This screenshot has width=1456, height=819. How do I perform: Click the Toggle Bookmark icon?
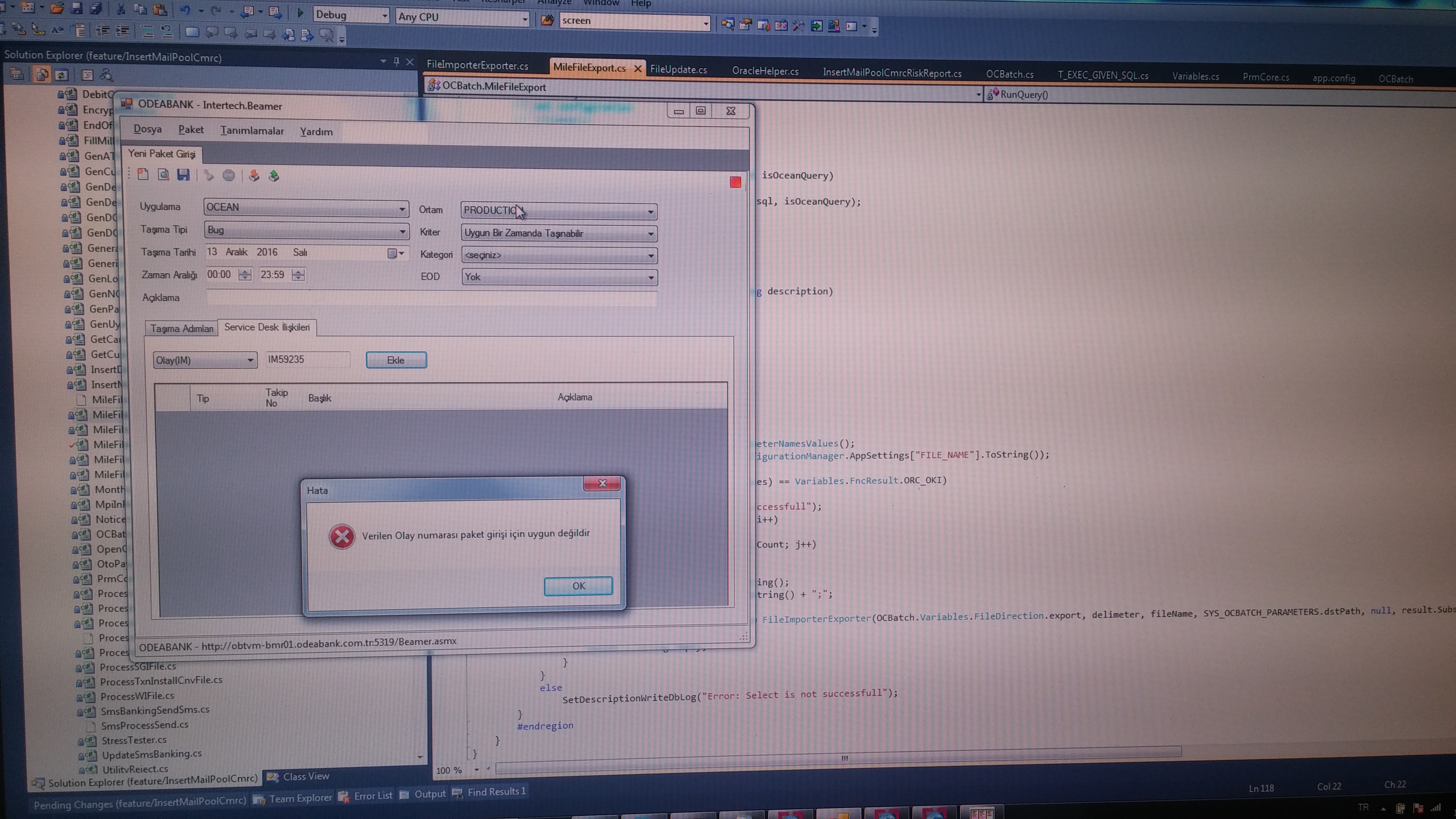192,32
